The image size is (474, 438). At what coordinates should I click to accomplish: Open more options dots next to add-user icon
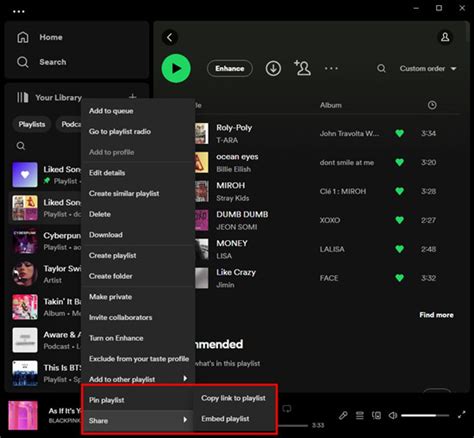331,68
